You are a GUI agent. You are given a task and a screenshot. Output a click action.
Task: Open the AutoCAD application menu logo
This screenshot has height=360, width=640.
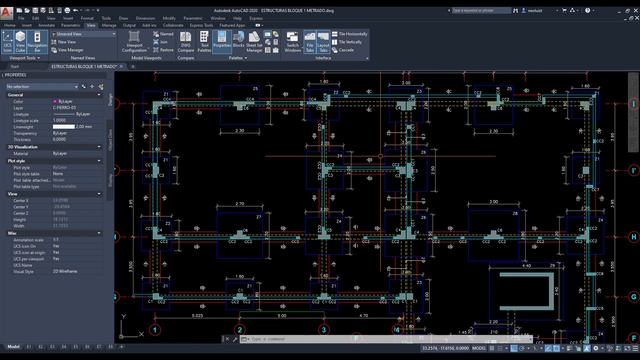(x=6, y=12)
